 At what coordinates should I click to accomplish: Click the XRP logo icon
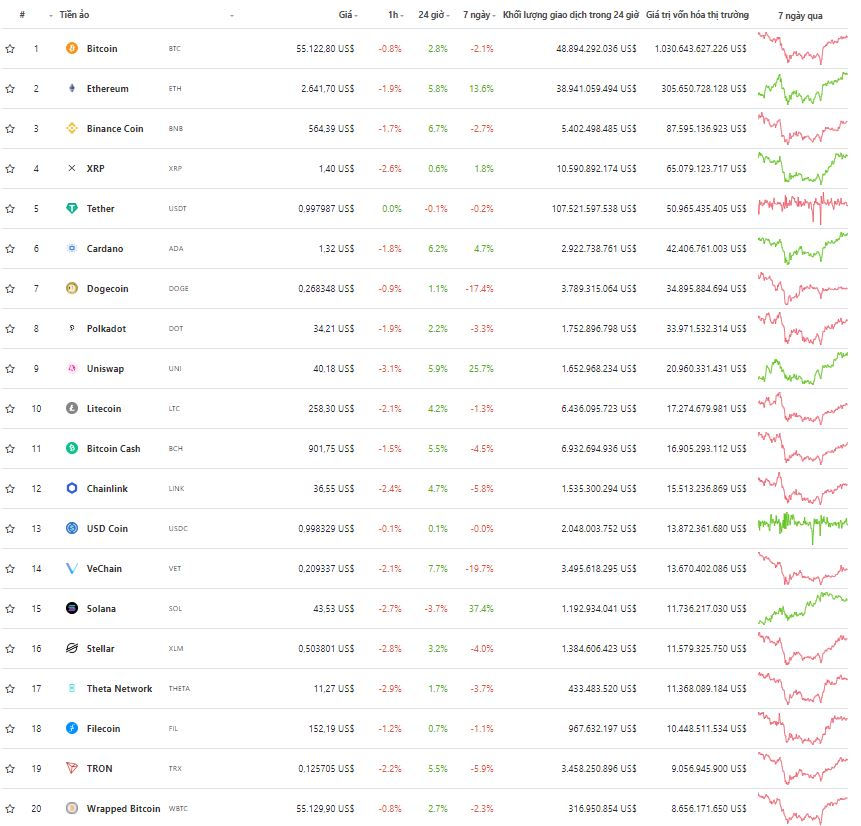click(x=72, y=169)
